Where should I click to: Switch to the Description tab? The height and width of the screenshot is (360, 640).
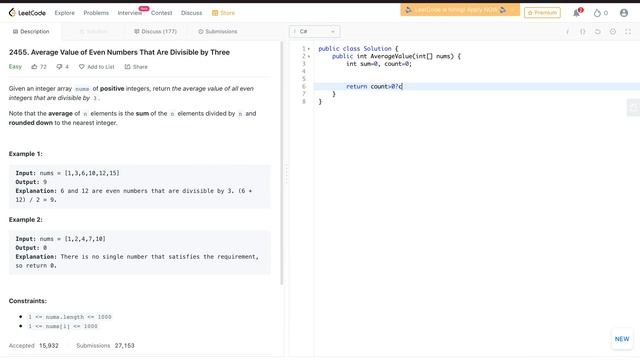point(31,31)
